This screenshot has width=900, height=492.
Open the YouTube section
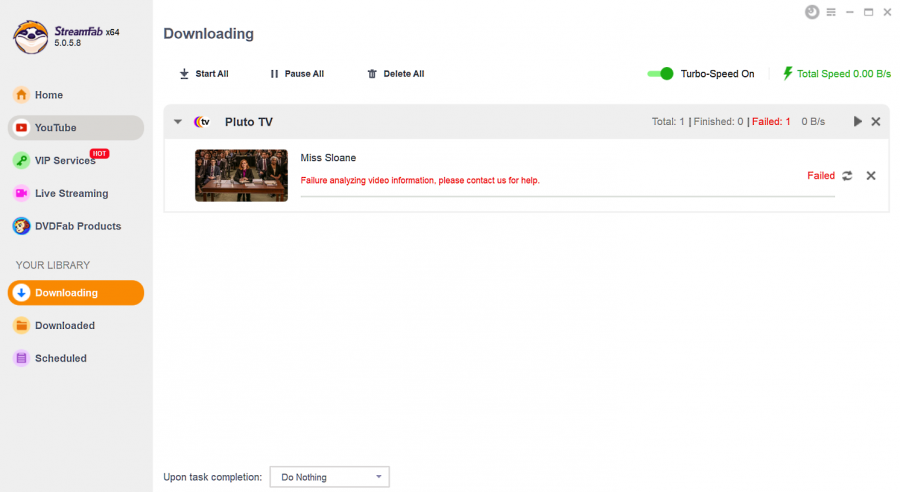click(x=76, y=127)
